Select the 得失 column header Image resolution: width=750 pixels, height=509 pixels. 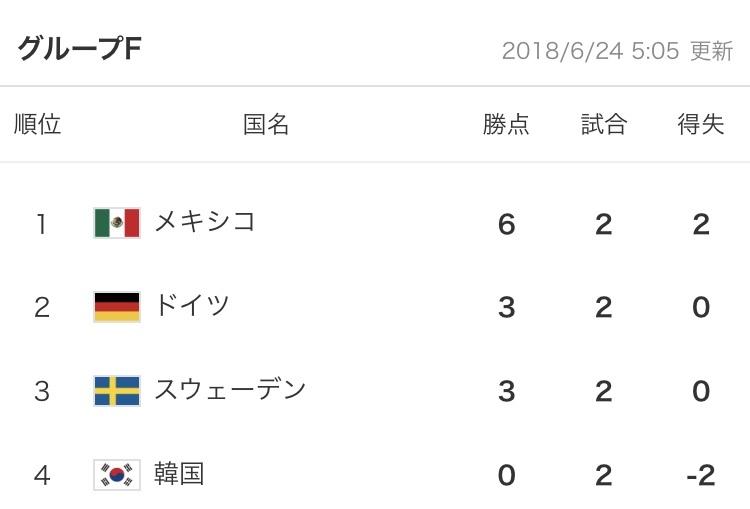(701, 124)
